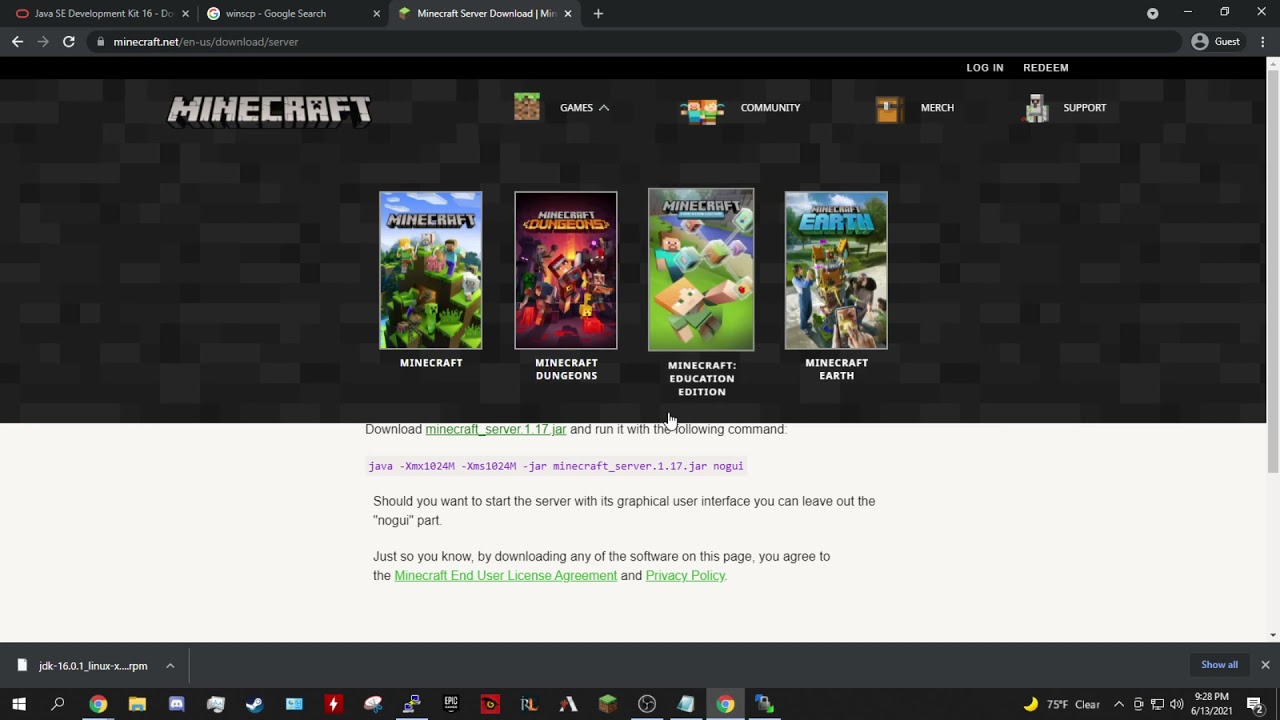Screen dimensions: 1280x720
Task: Select the Minecraft Education Edition cover
Action: pos(701,270)
